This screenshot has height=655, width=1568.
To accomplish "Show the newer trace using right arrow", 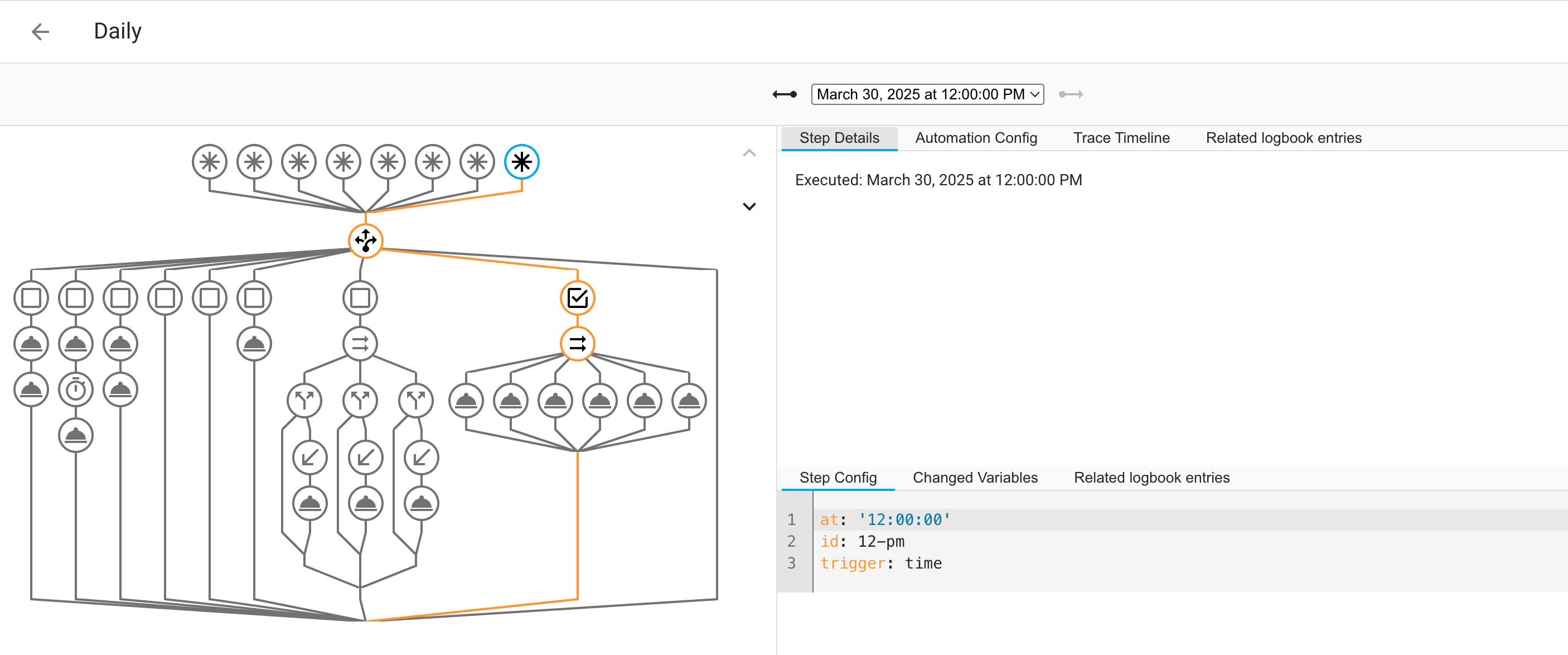I will 1071,94.
